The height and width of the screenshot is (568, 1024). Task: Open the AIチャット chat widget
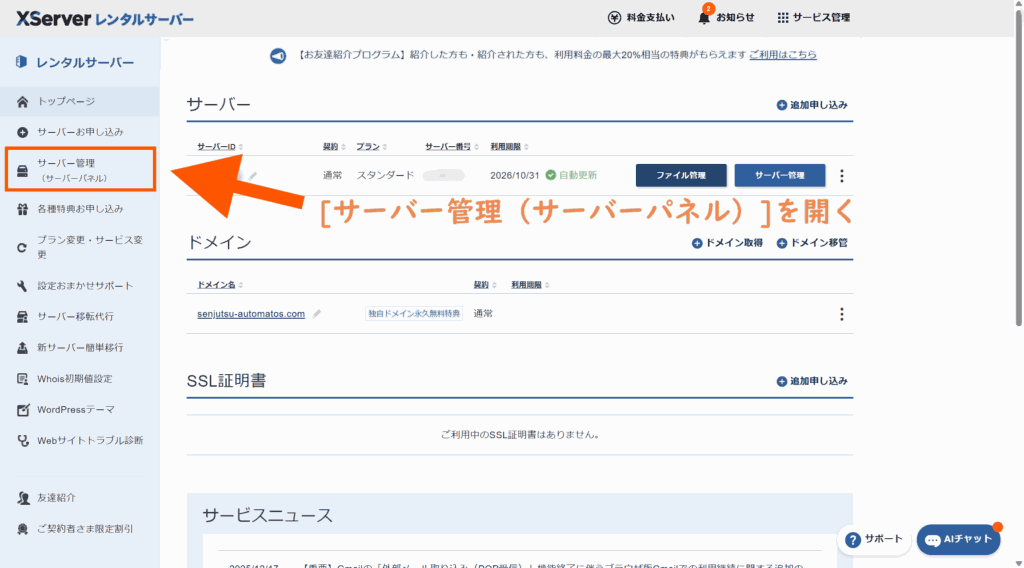[958, 539]
